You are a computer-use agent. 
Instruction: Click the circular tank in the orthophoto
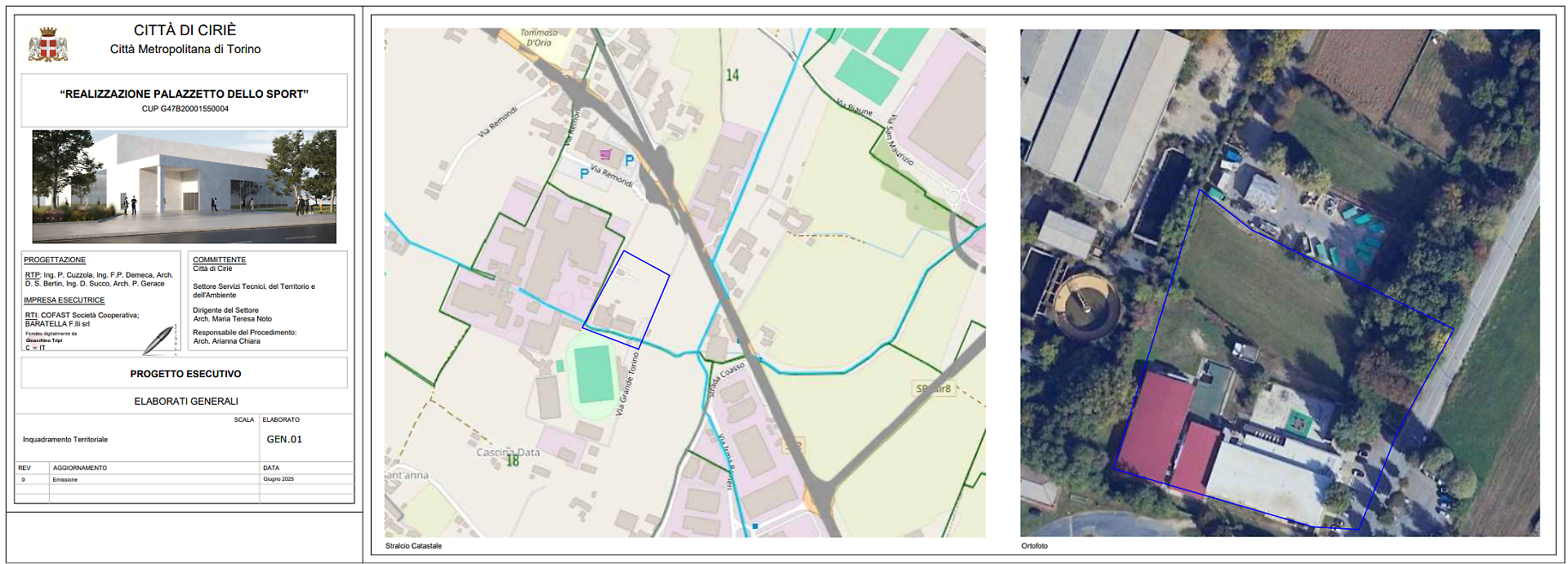[1084, 305]
